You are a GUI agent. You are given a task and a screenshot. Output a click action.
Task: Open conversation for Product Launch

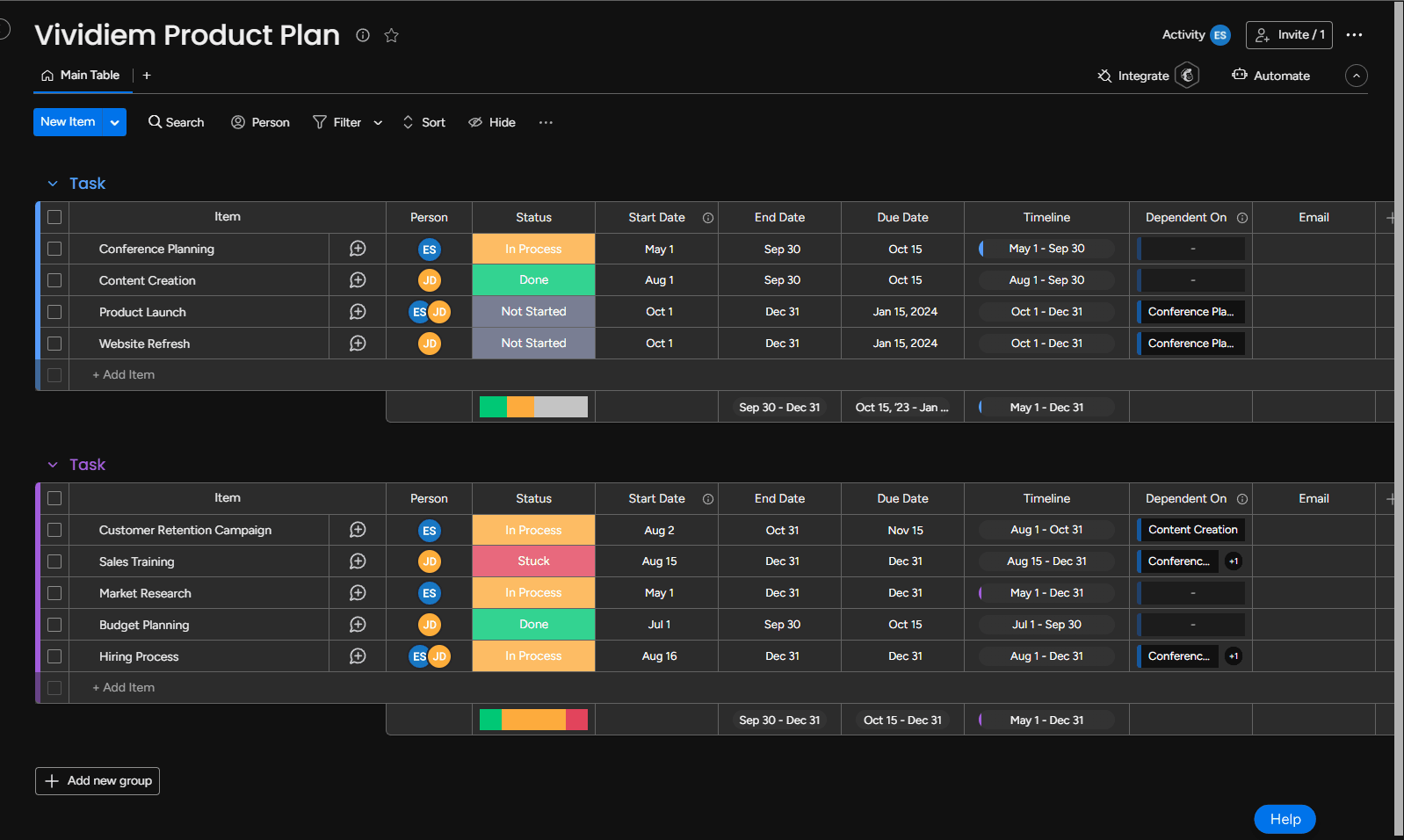click(x=358, y=312)
